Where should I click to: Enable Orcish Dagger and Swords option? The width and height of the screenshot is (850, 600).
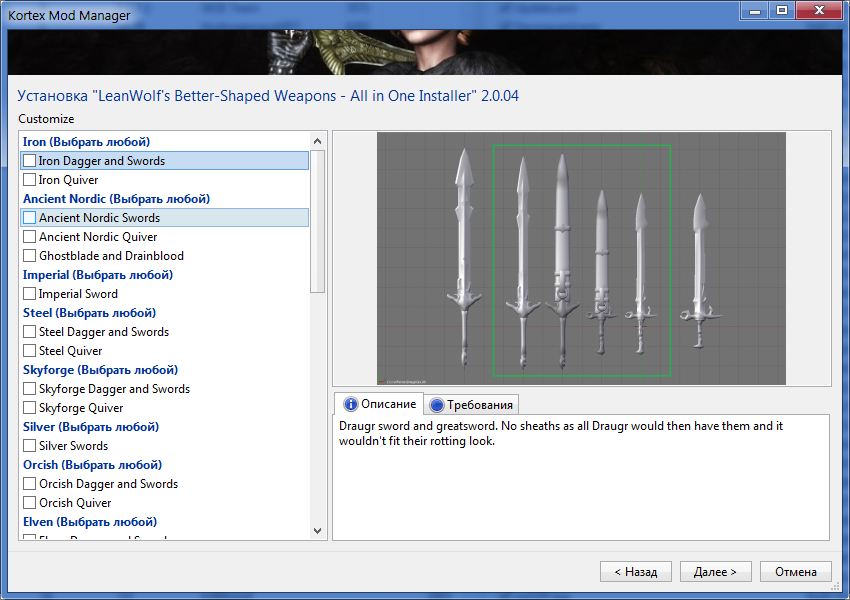click(30, 484)
